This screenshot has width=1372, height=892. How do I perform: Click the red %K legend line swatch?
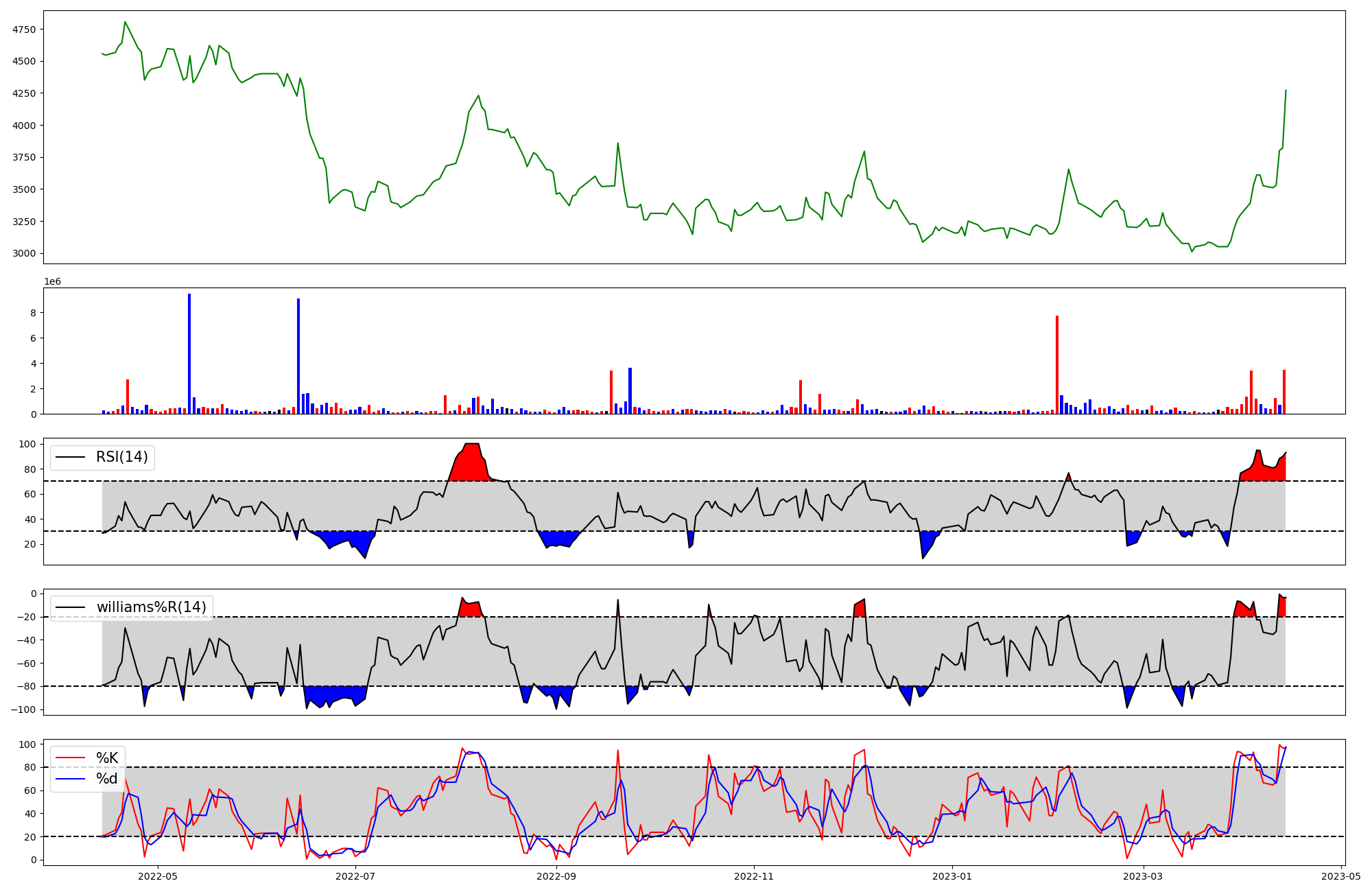(x=70, y=758)
